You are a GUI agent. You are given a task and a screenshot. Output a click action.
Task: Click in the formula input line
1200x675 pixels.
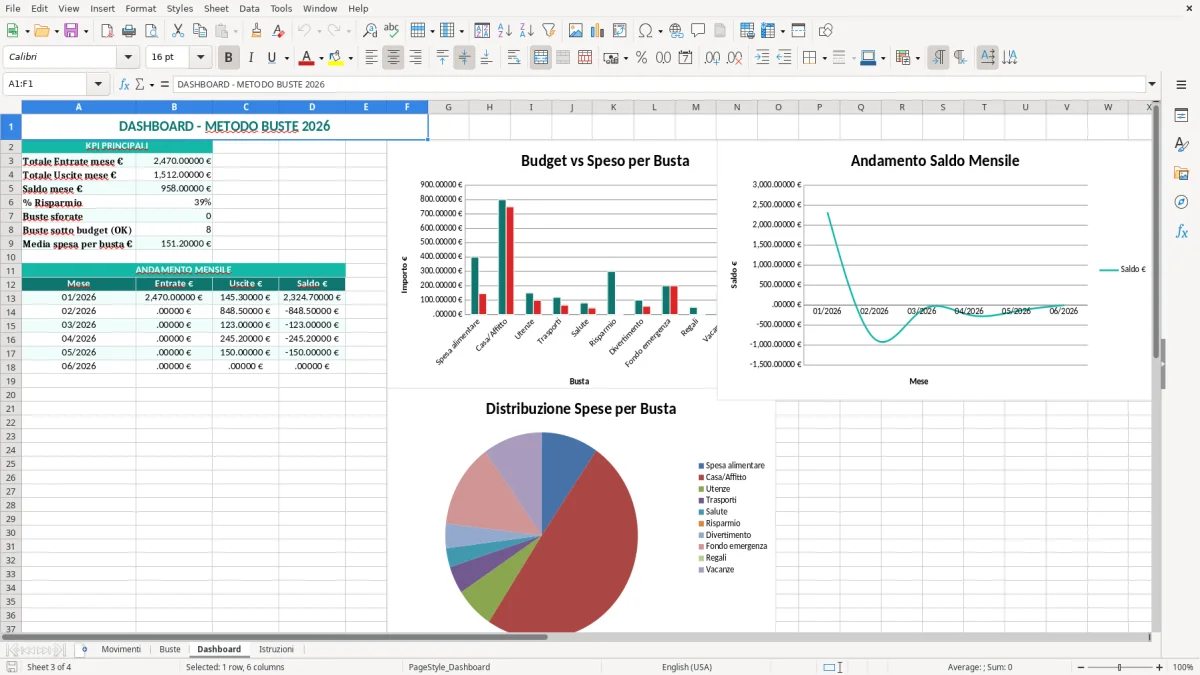(658, 85)
